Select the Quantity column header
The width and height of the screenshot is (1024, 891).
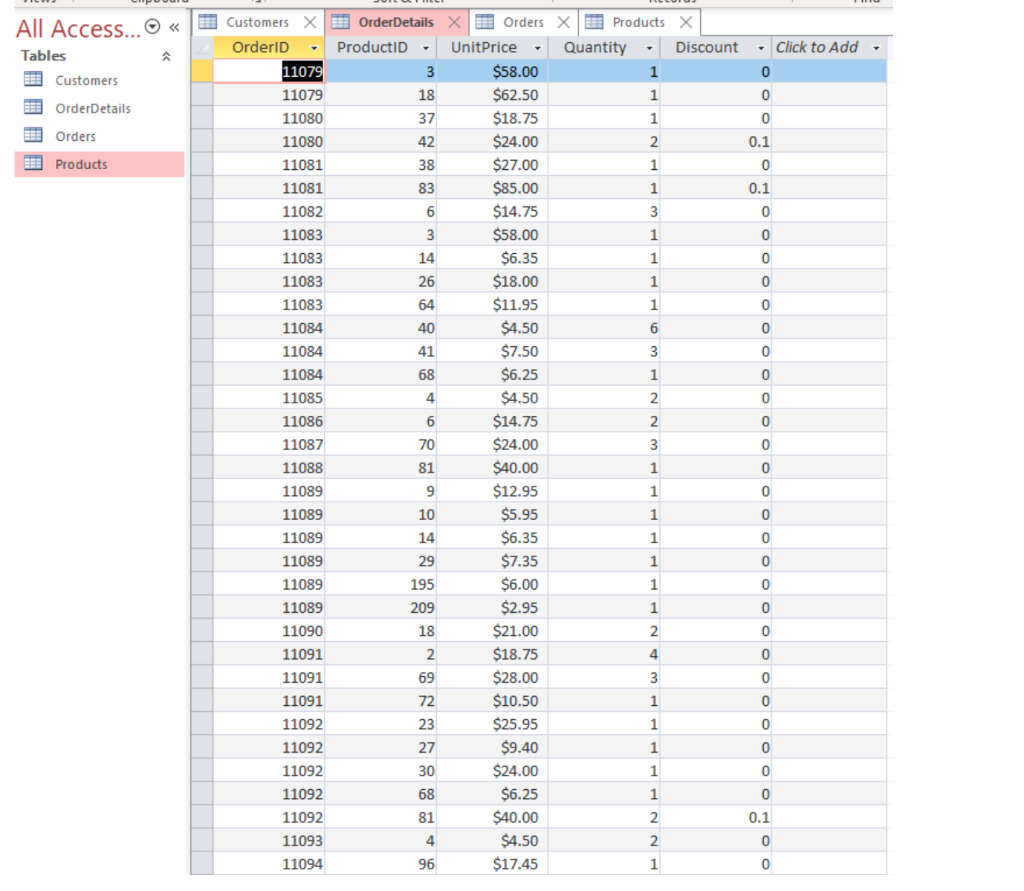tap(595, 48)
